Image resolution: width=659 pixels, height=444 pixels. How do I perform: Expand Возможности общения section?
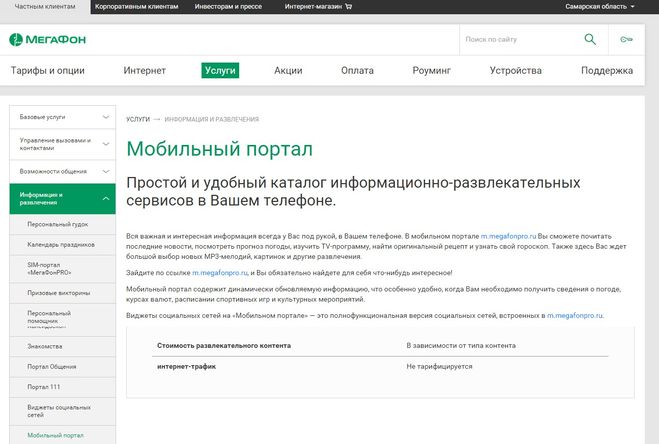point(62,172)
